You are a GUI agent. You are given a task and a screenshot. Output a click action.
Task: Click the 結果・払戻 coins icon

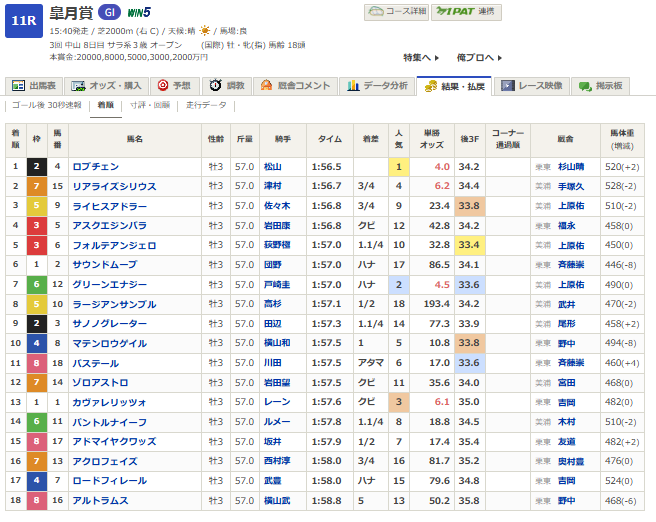[x=429, y=86]
